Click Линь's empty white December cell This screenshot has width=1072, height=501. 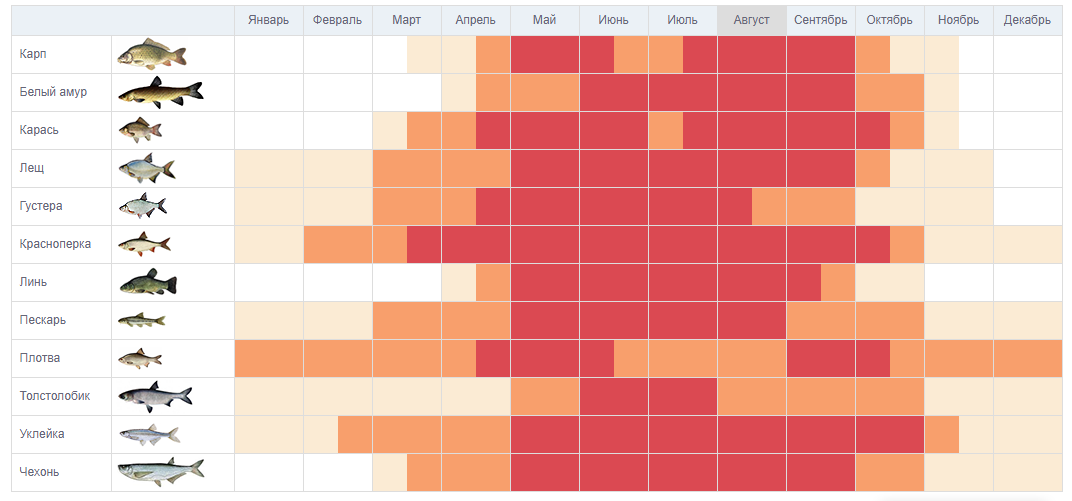pos(1027,282)
